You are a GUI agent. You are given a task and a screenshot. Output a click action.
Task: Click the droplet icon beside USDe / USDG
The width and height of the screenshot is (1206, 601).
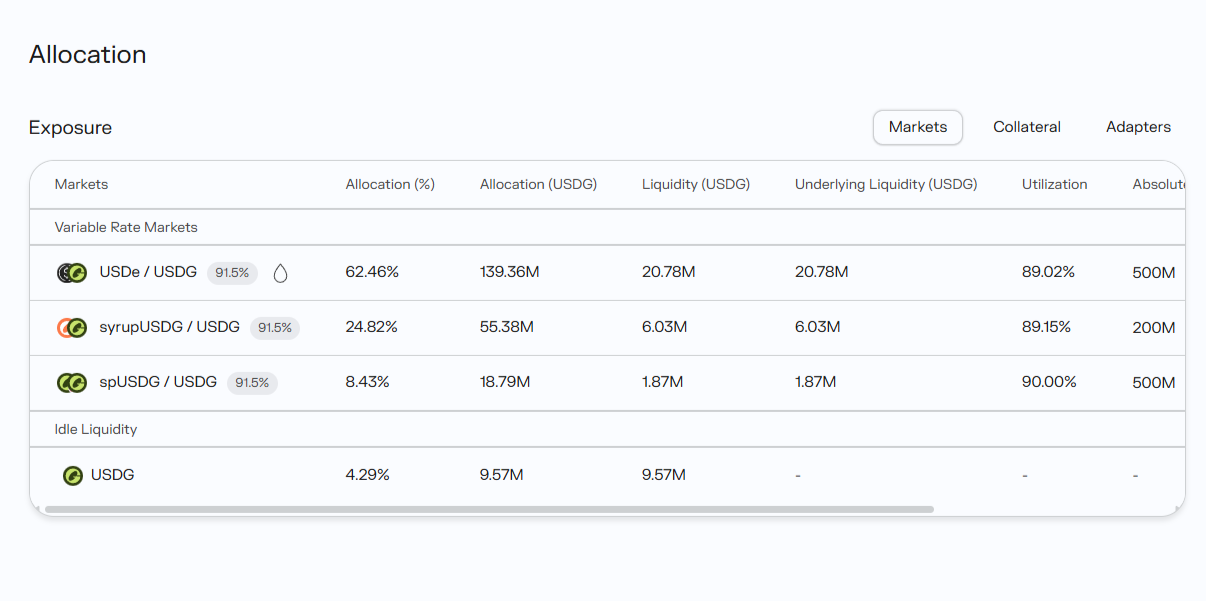281,273
